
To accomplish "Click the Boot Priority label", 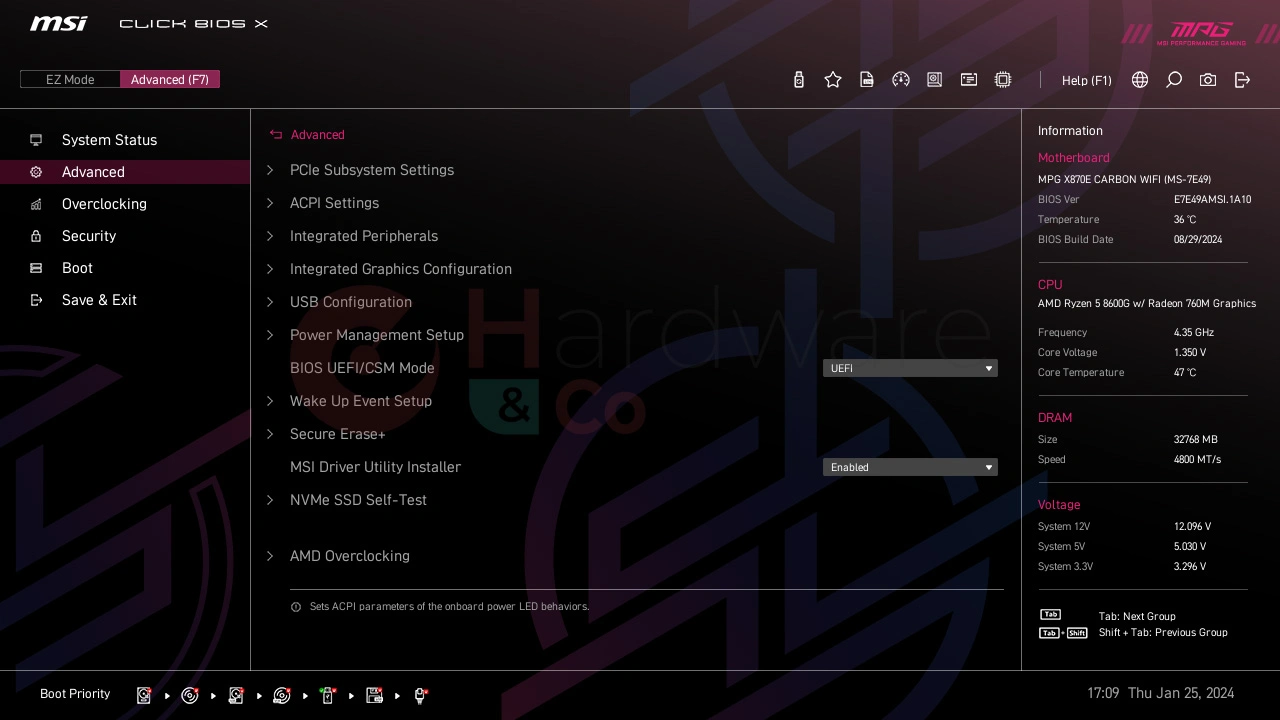I will [75, 694].
